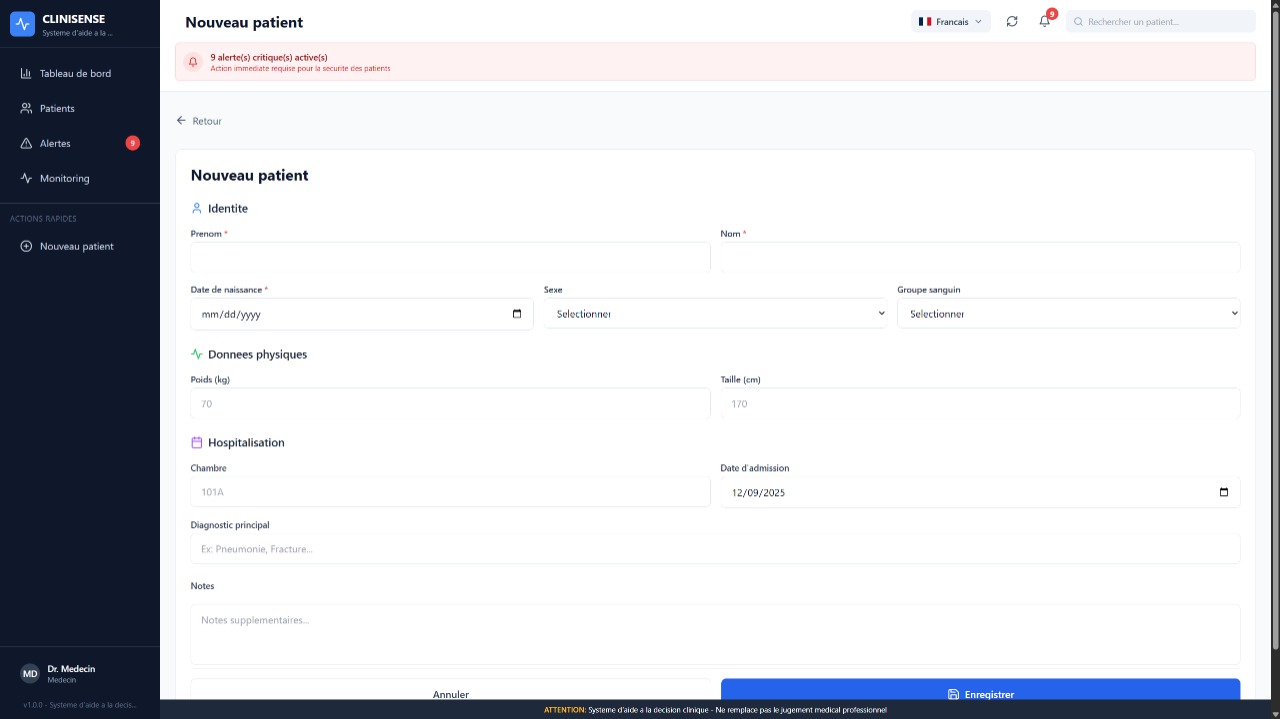Open notifications bell with badge
The image size is (1280, 719).
pyautogui.click(x=1045, y=21)
